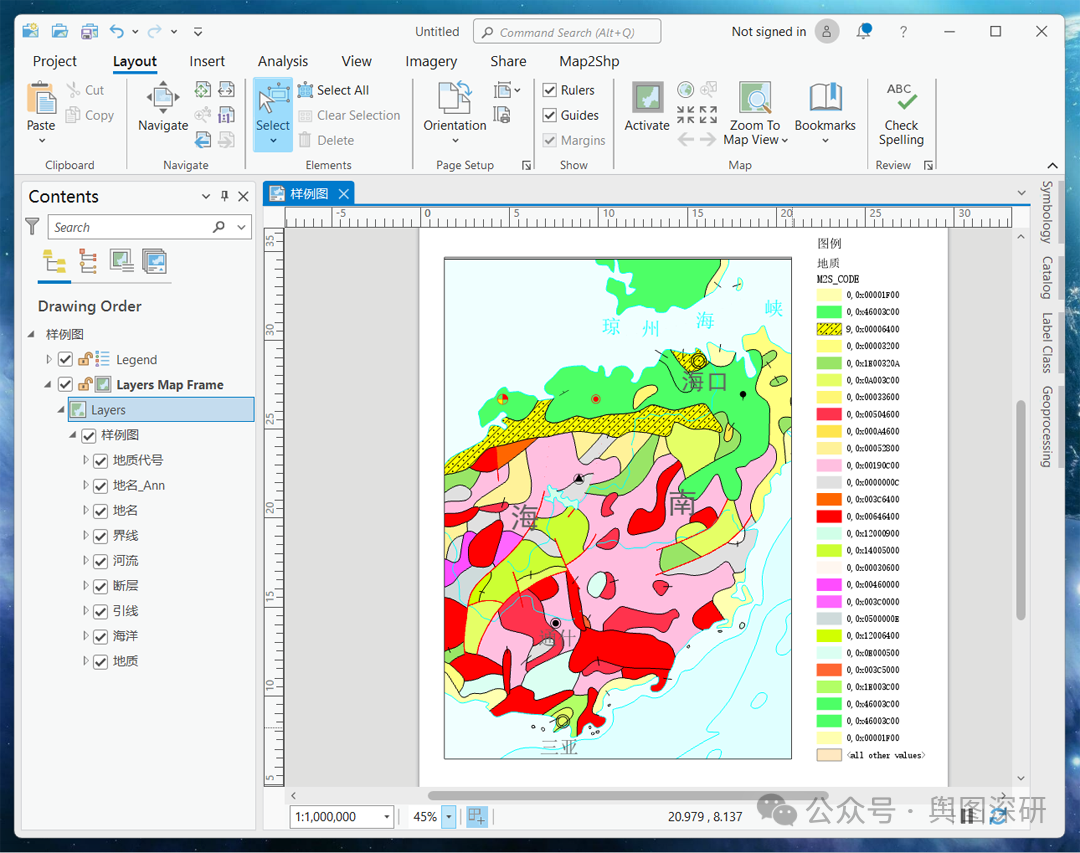Image resolution: width=1080 pixels, height=853 pixels.
Task: Toggle the Guides checkbox
Action: click(550, 115)
